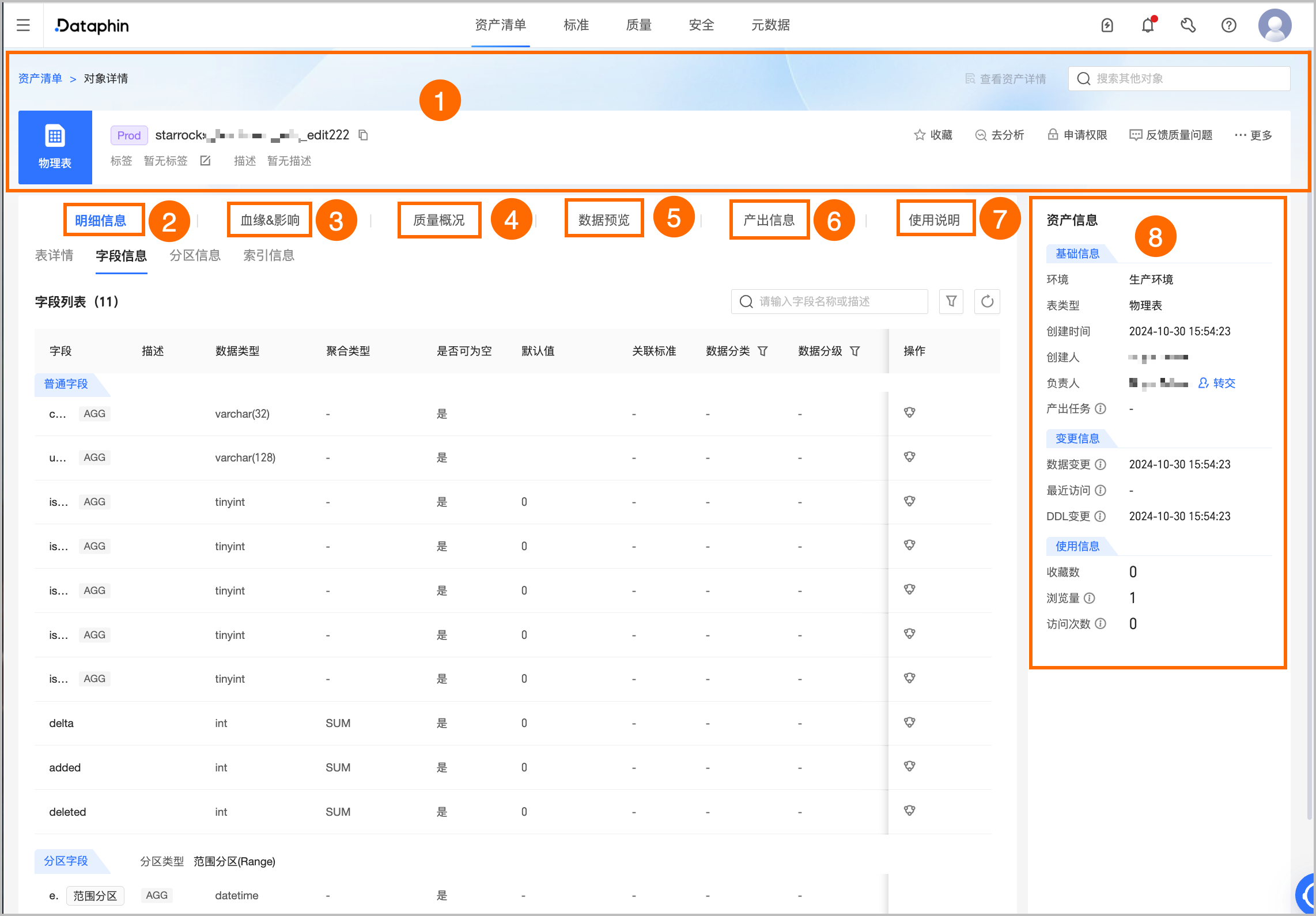1316x916 pixels.
Task: Click 转交 to transfer owner
Action: (1217, 383)
